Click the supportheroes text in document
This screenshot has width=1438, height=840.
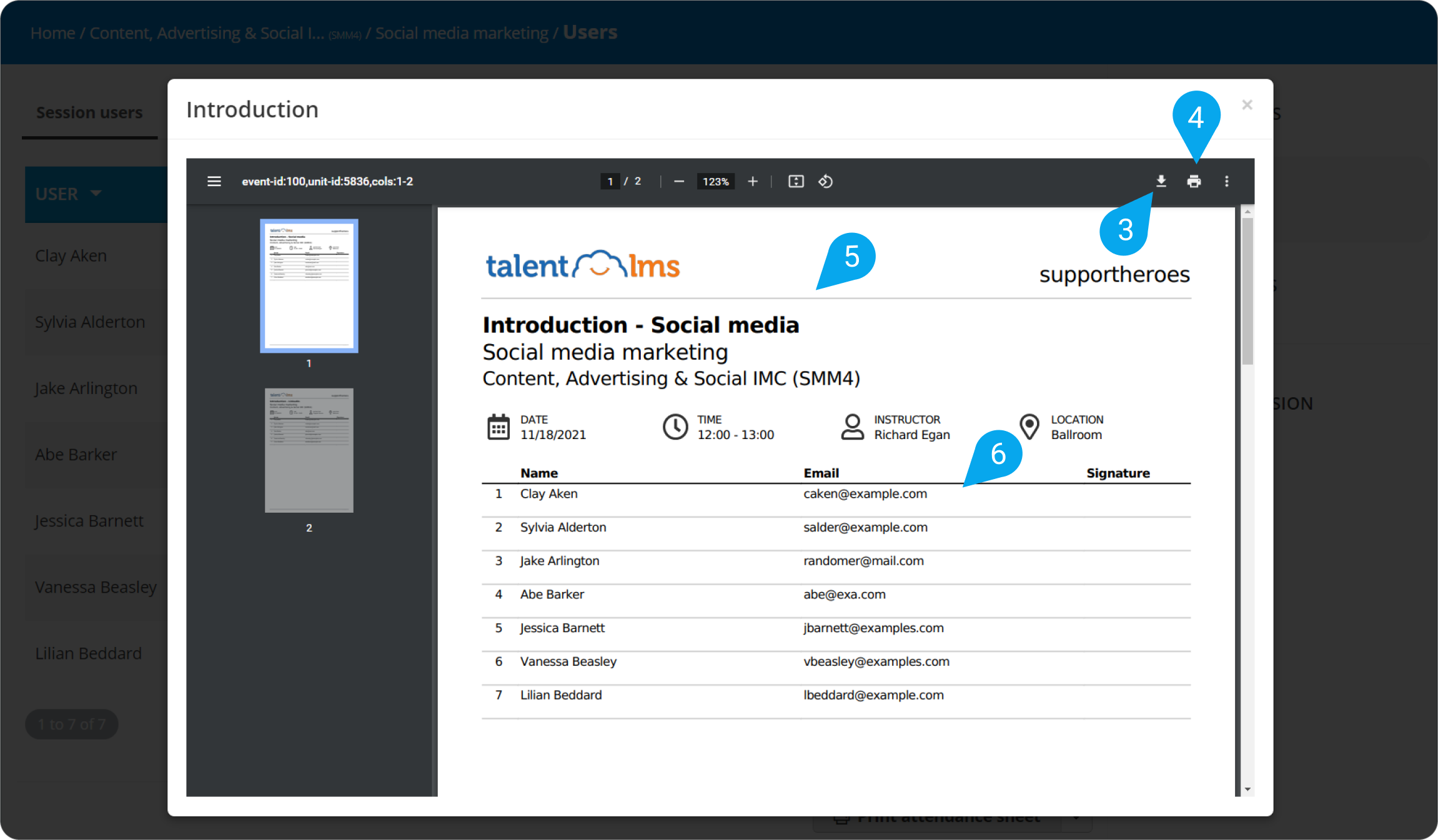[1114, 275]
